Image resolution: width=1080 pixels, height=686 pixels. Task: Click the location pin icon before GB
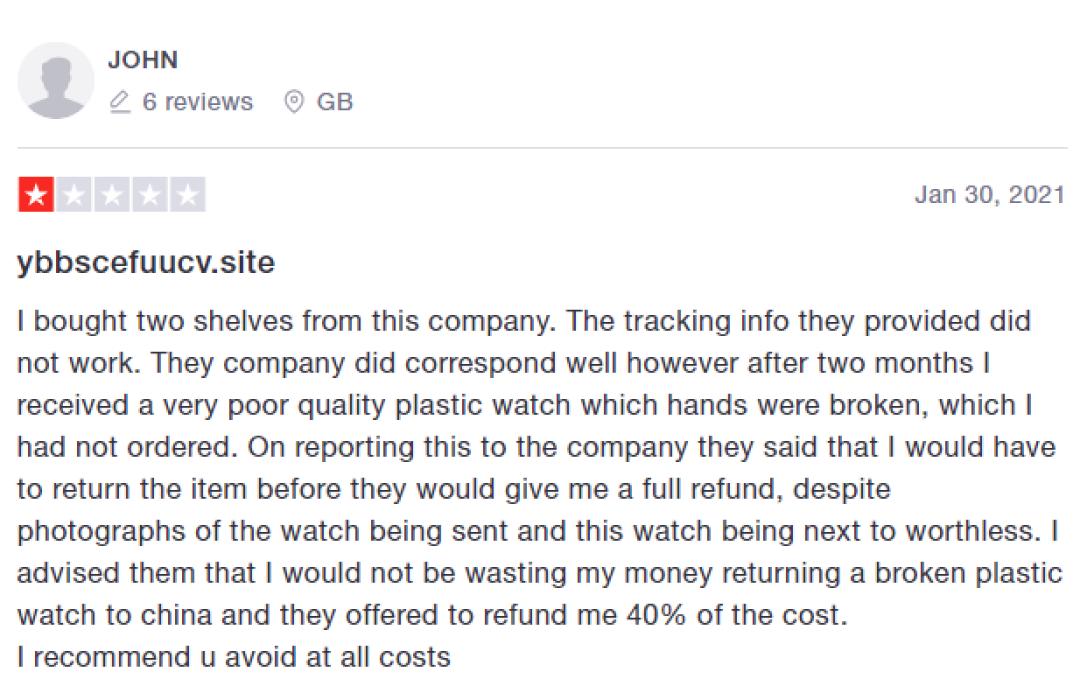pos(294,102)
